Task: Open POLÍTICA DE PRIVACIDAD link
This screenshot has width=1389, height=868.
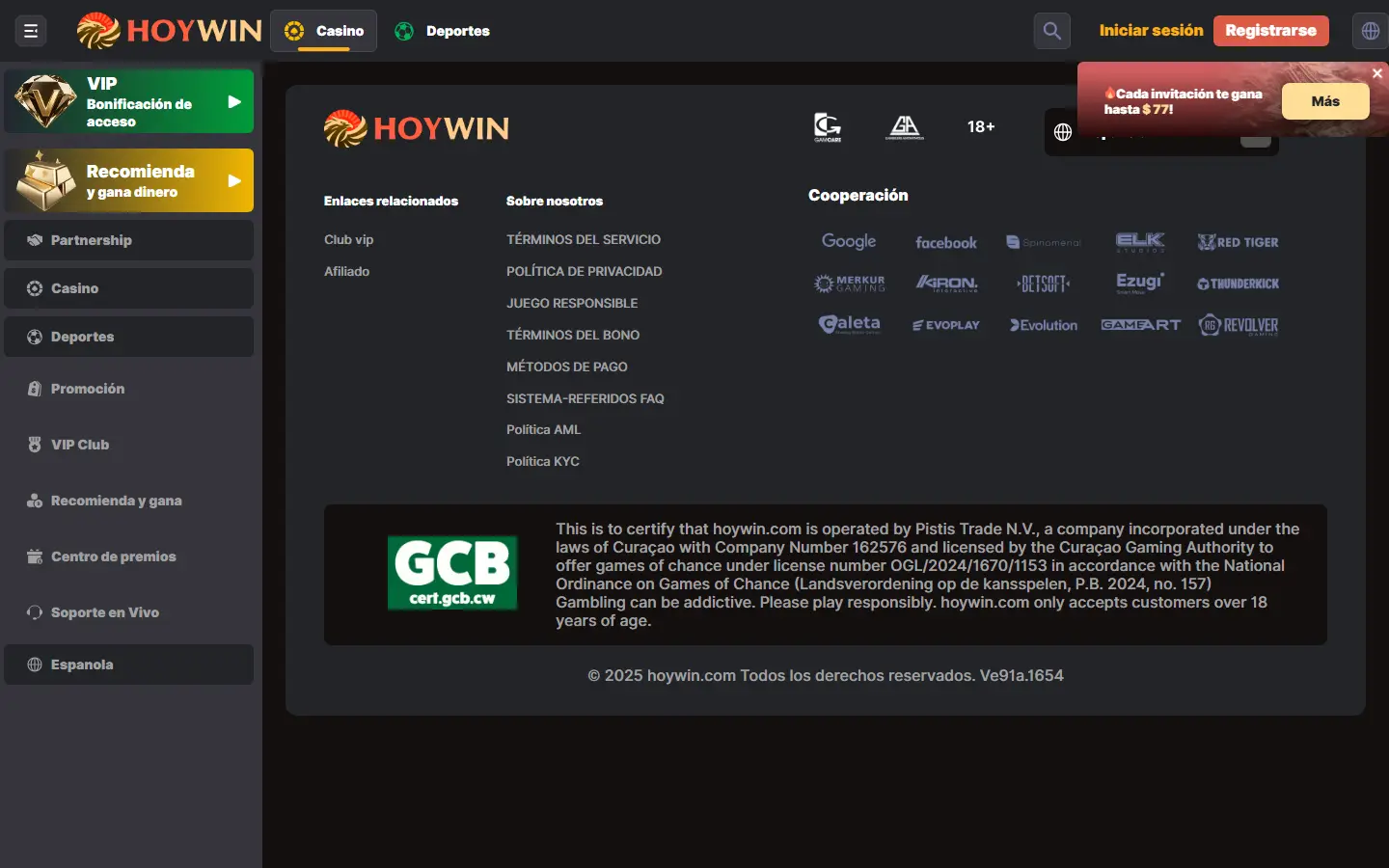Action: pos(585,271)
